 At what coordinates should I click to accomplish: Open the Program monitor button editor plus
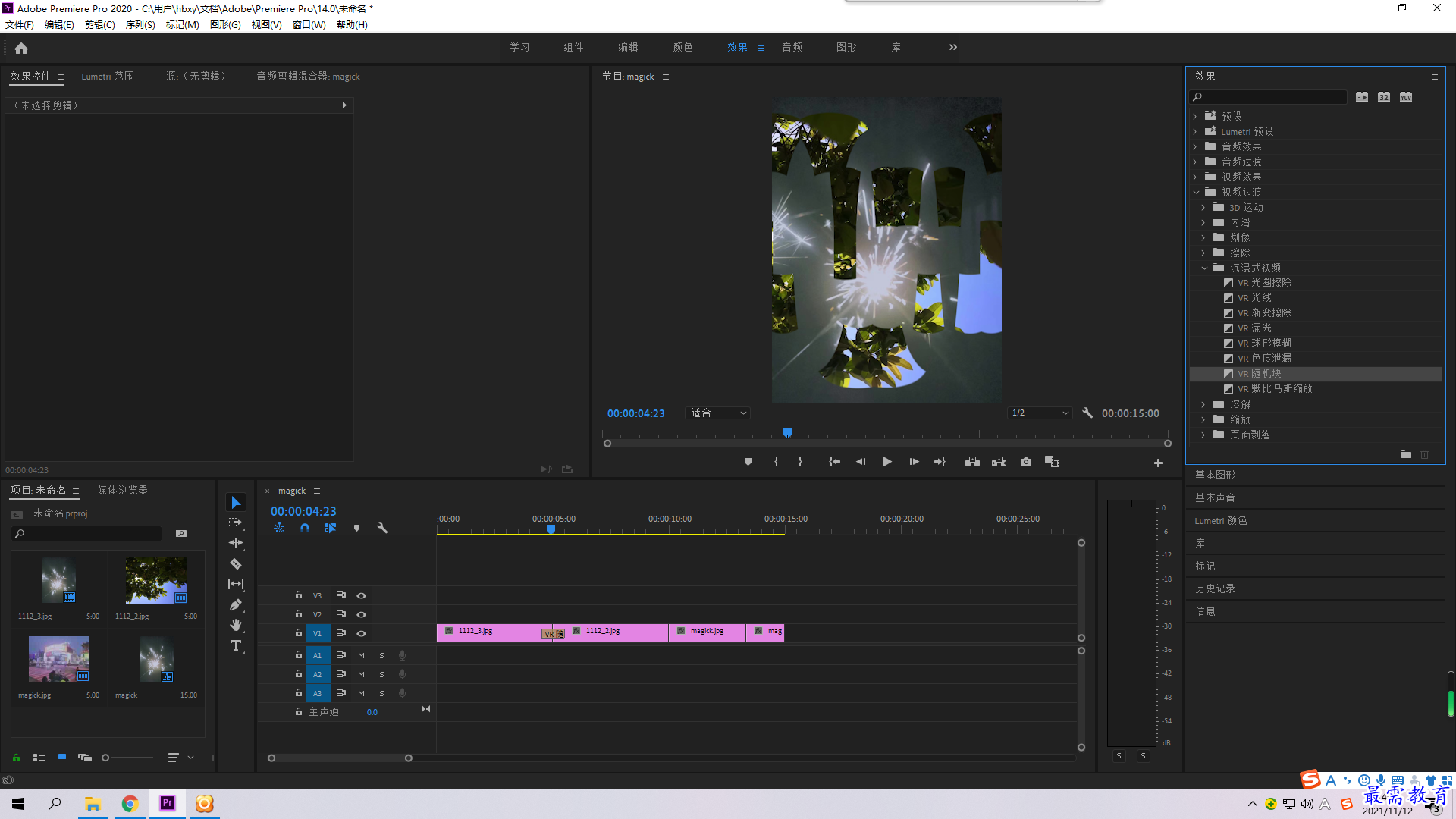tap(1158, 463)
